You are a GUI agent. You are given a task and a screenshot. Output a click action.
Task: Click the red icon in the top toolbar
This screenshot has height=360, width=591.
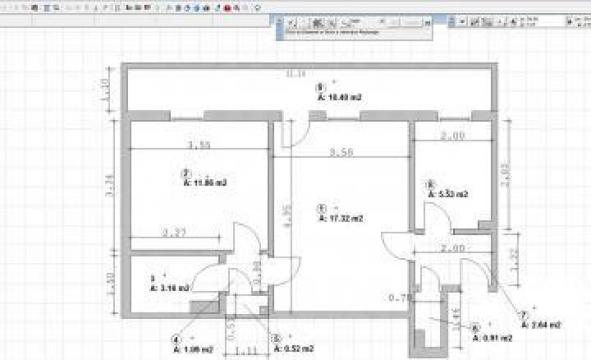pyautogui.click(x=227, y=8)
